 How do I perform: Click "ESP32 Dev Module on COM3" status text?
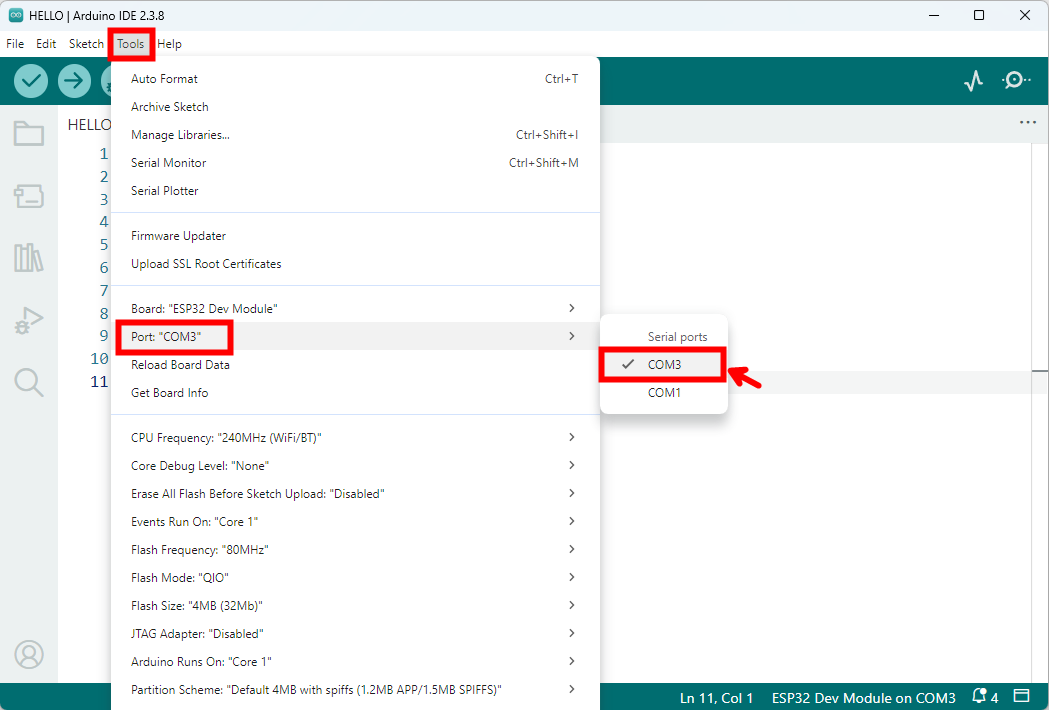click(864, 698)
